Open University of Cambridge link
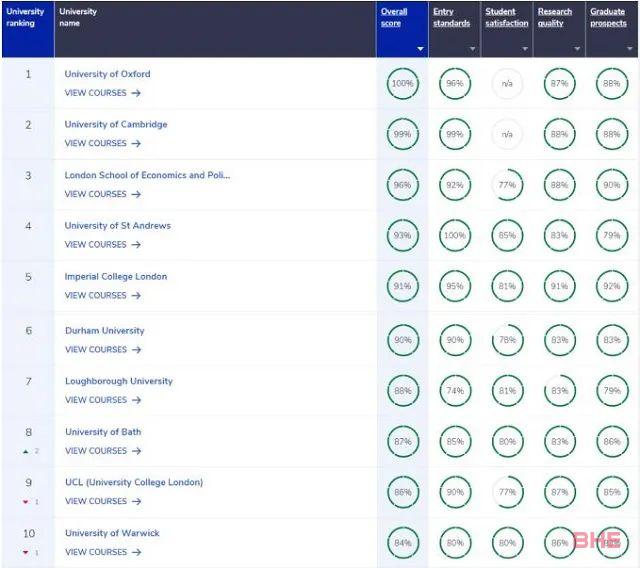 coord(116,124)
